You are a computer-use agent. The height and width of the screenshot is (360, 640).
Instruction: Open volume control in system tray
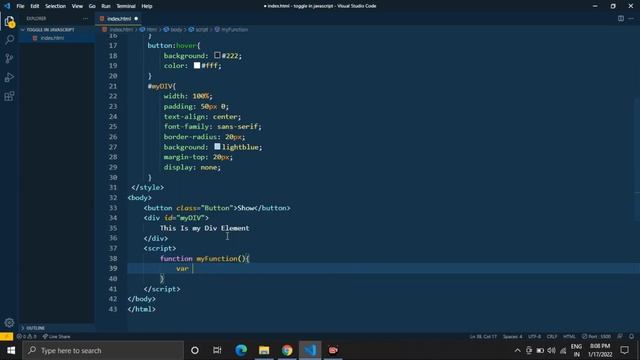[551, 350]
